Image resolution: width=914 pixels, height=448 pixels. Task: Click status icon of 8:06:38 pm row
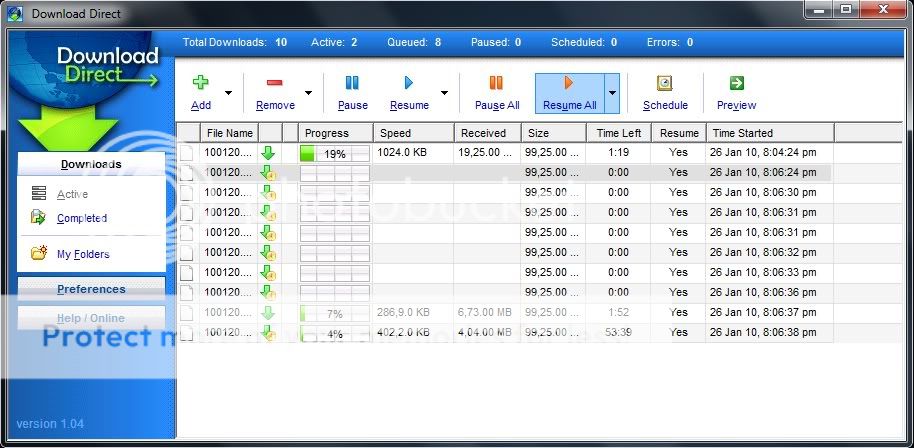click(x=268, y=333)
